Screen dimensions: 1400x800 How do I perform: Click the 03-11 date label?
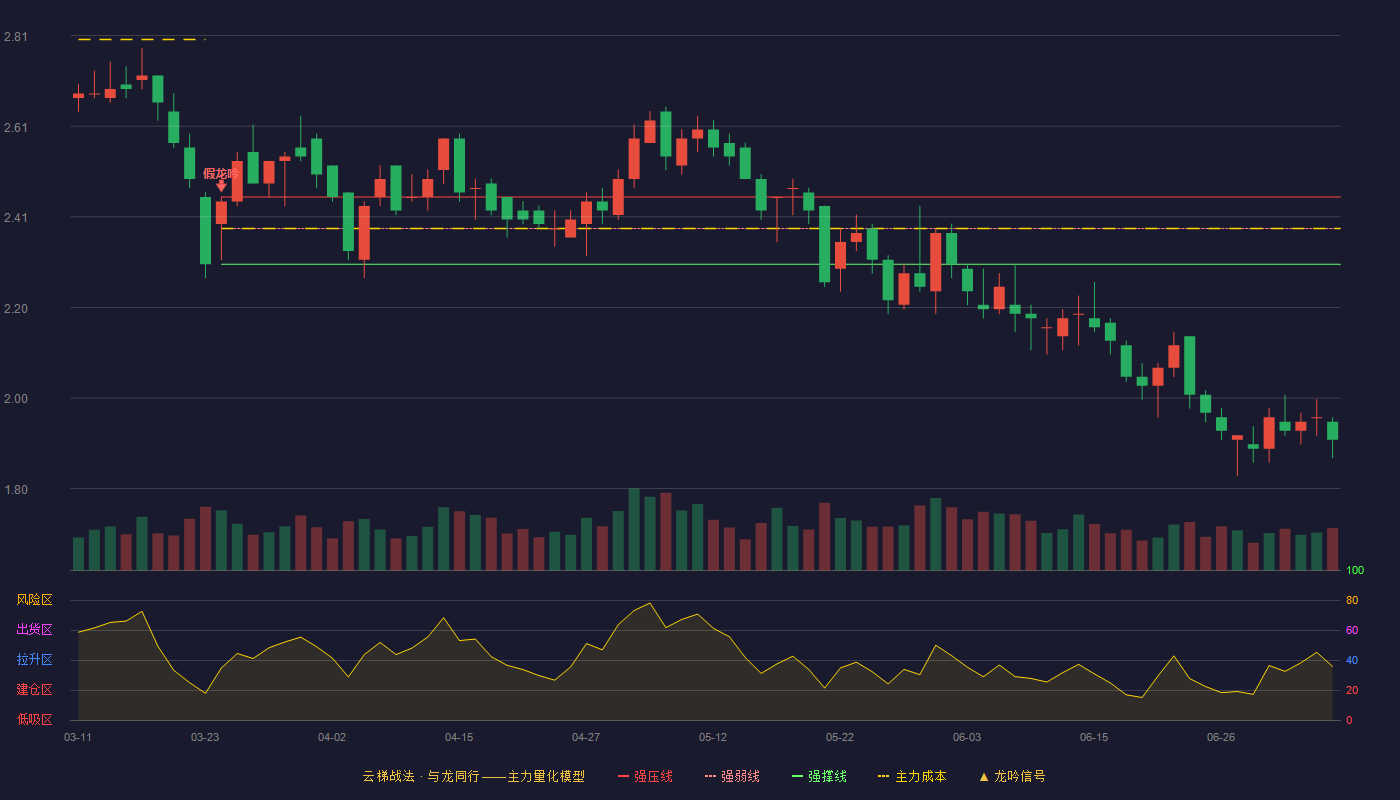78,737
